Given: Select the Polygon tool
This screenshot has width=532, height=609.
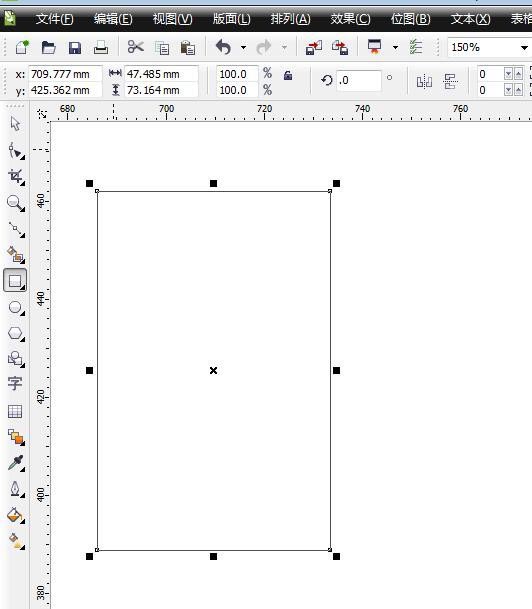Looking at the screenshot, I should click(x=16, y=334).
